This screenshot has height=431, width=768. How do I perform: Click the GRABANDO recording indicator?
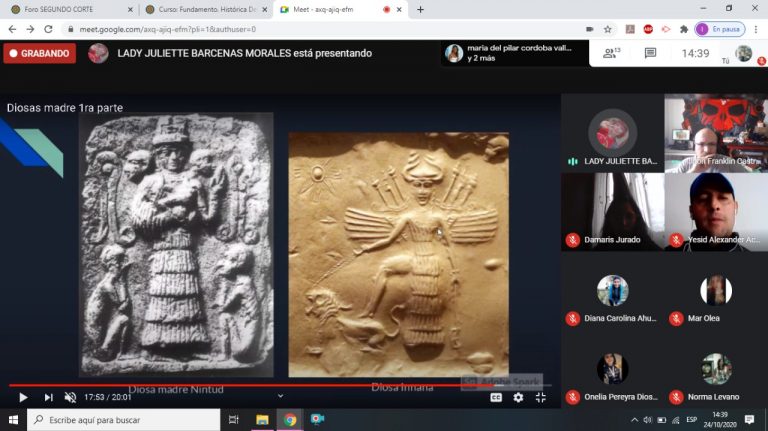[40, 53]
